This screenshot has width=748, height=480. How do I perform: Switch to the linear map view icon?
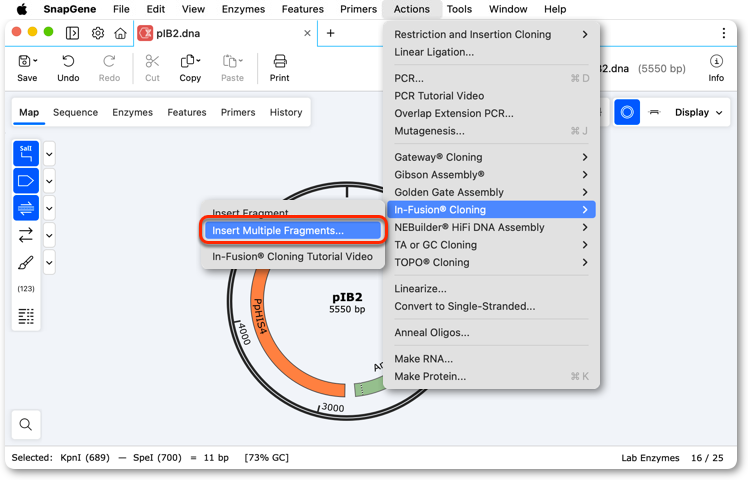click(654, 112)
